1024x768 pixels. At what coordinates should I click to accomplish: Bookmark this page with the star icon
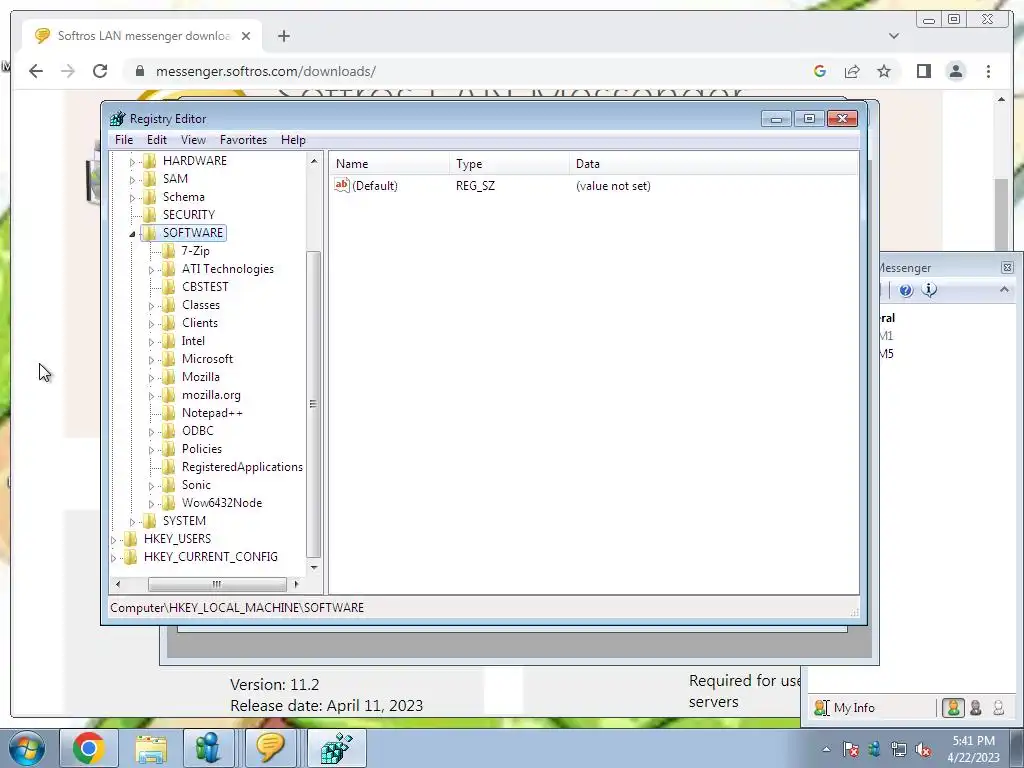[884, 71]
